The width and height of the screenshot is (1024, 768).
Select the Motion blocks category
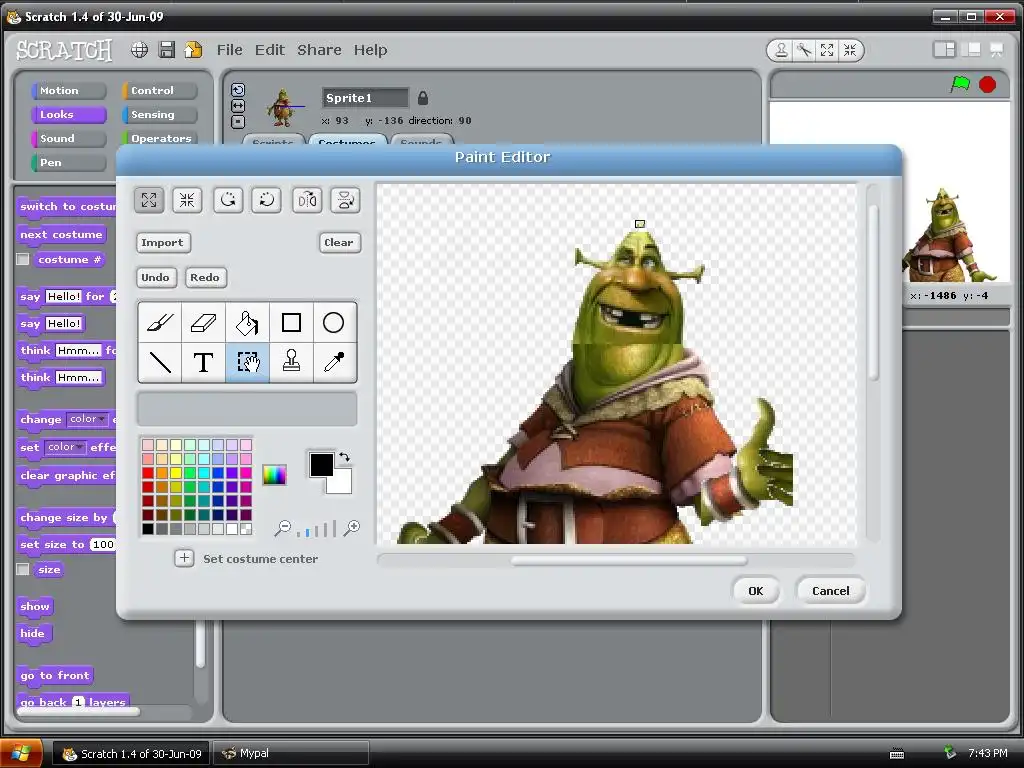click(x=69, y=91)
